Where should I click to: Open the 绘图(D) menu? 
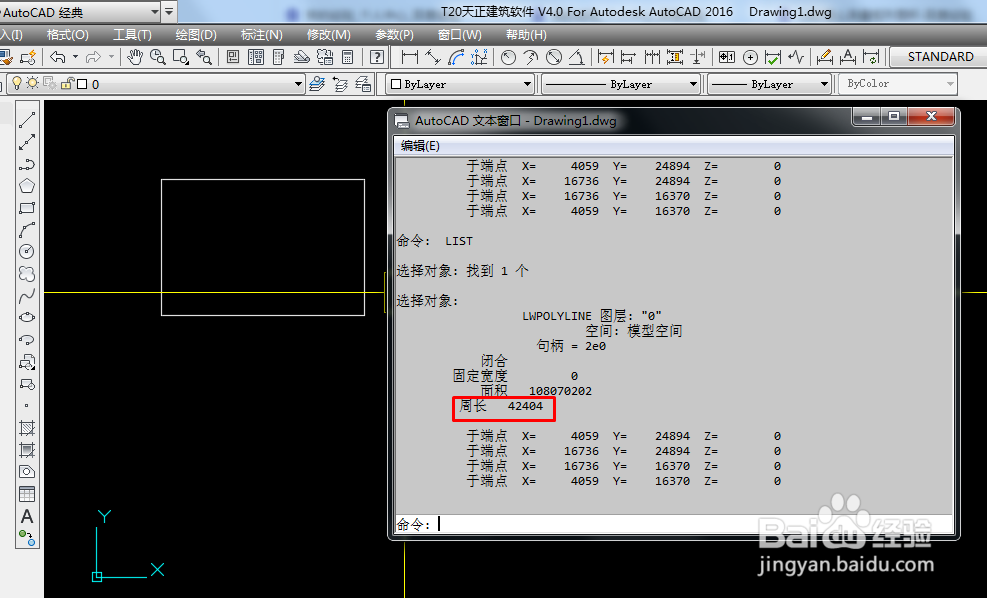[x=196, y=35]
